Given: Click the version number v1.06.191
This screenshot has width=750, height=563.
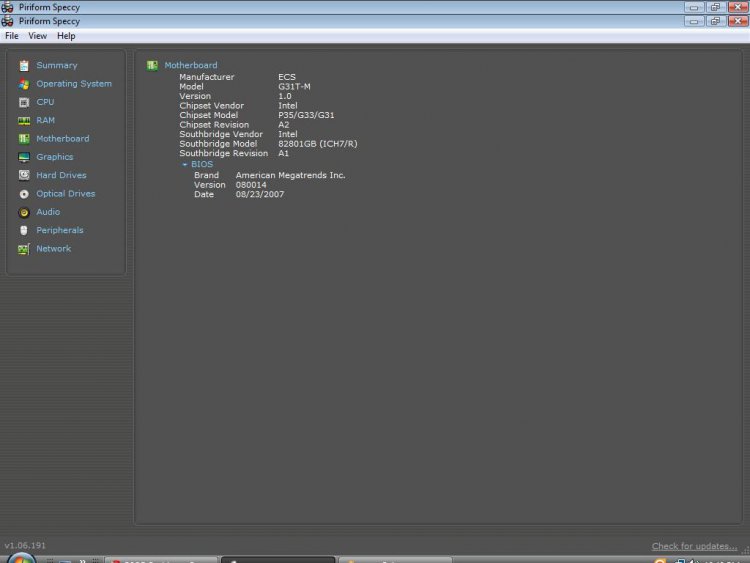Looking at the screenshot, I should click(25, 545).
